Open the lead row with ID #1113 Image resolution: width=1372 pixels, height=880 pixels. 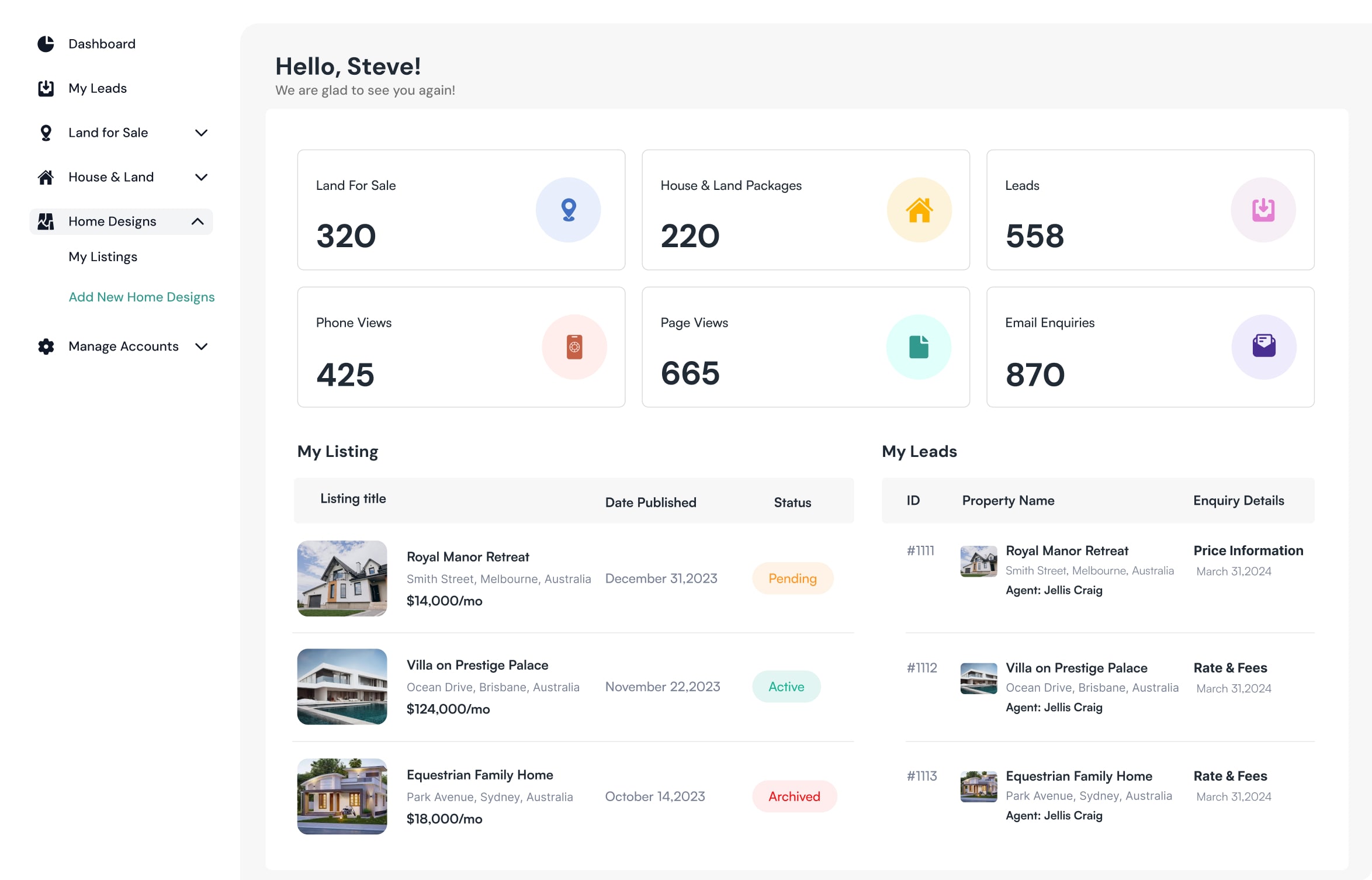click(921, 776)
